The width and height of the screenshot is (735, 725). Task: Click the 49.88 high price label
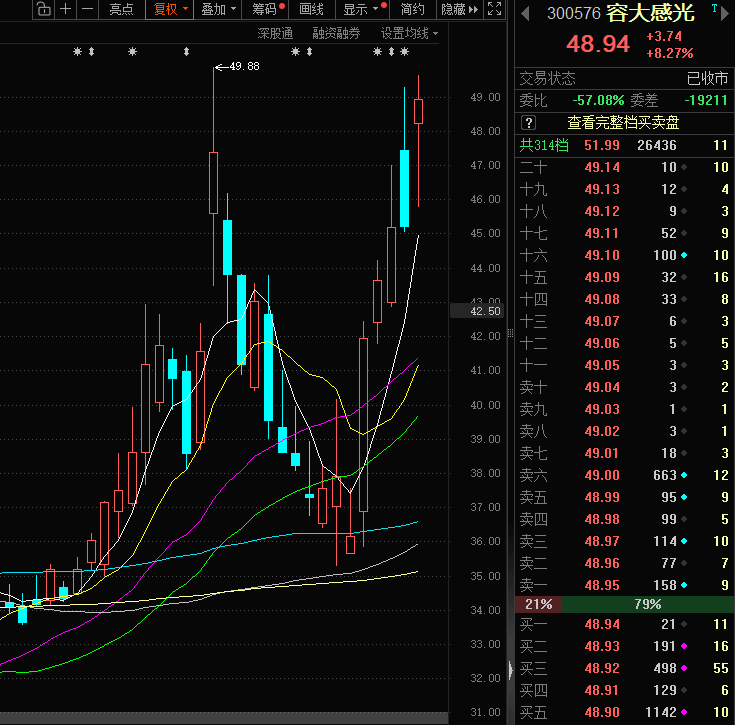[244, 67]
